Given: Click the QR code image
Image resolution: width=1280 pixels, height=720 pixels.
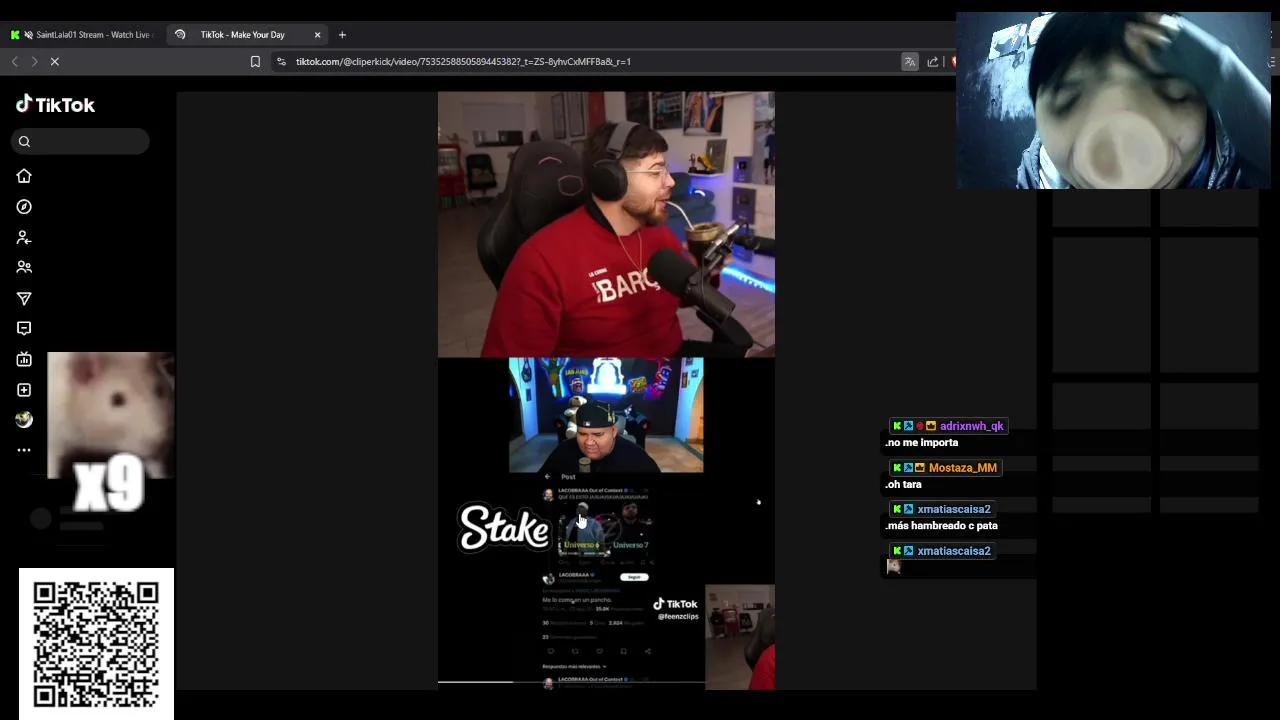Looking at the screenshot, I should pos(96,644).
